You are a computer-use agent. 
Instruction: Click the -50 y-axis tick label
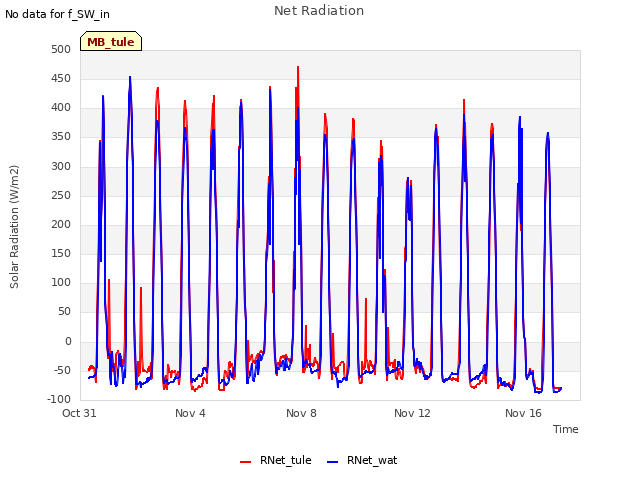tap(62, 370)
